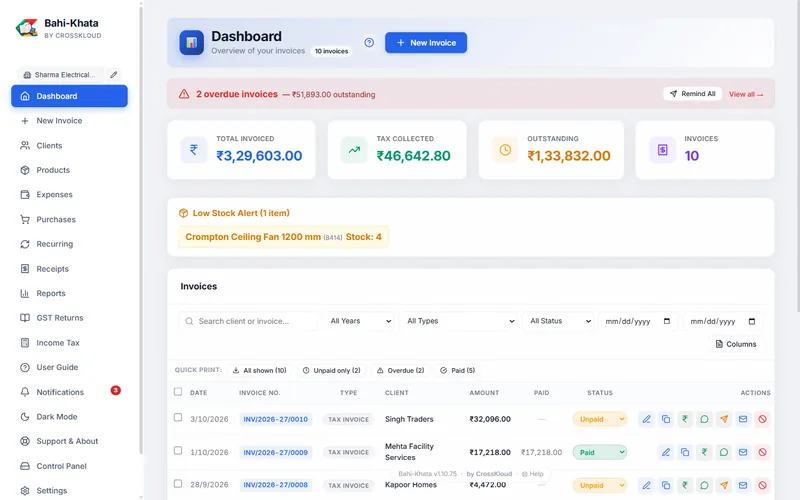The height and width of the screenshot is (500, 800).
Task: Click the clock icon on the Outstanding card
Action: point(505,149)
